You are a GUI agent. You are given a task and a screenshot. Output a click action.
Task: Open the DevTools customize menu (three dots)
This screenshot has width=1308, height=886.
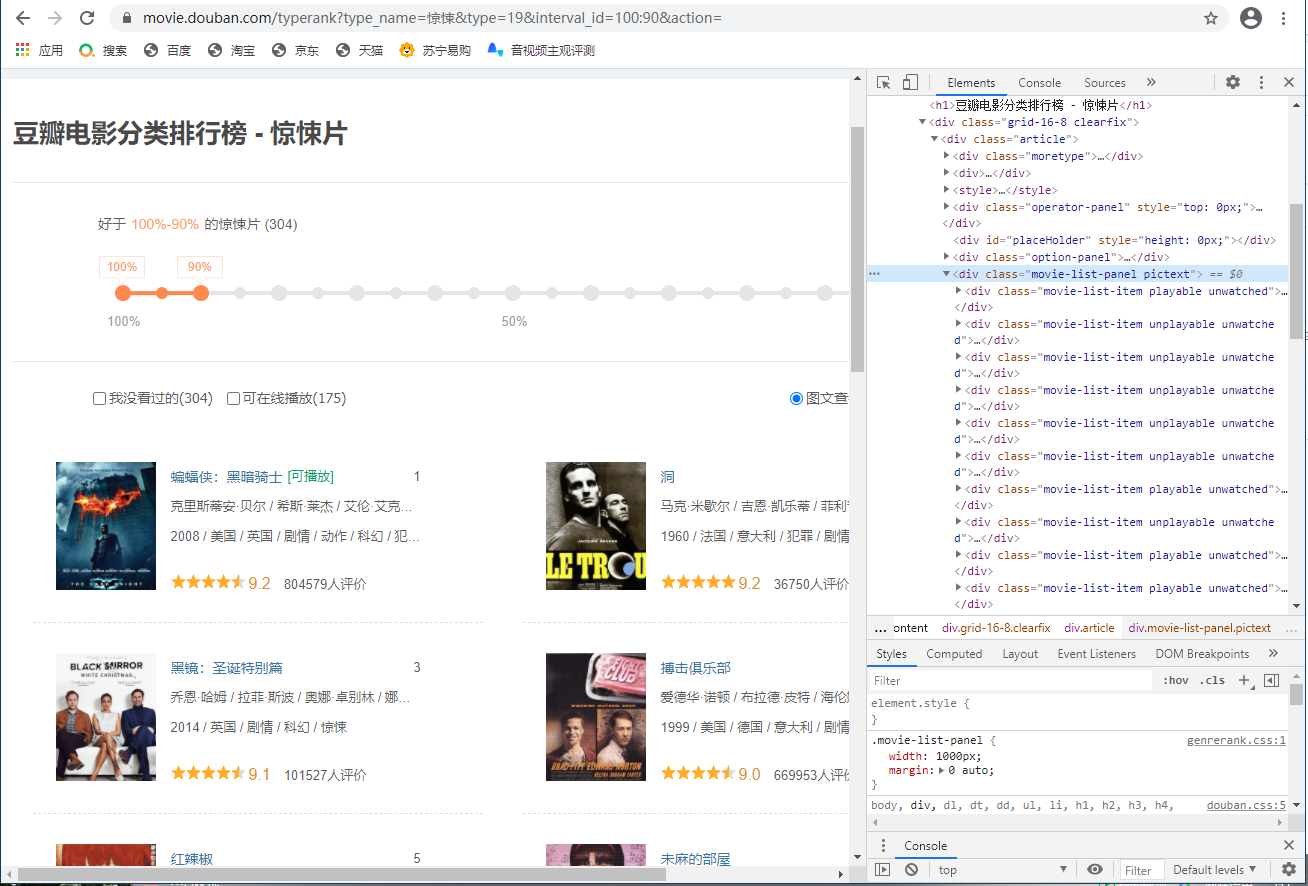coord(1263,82)
